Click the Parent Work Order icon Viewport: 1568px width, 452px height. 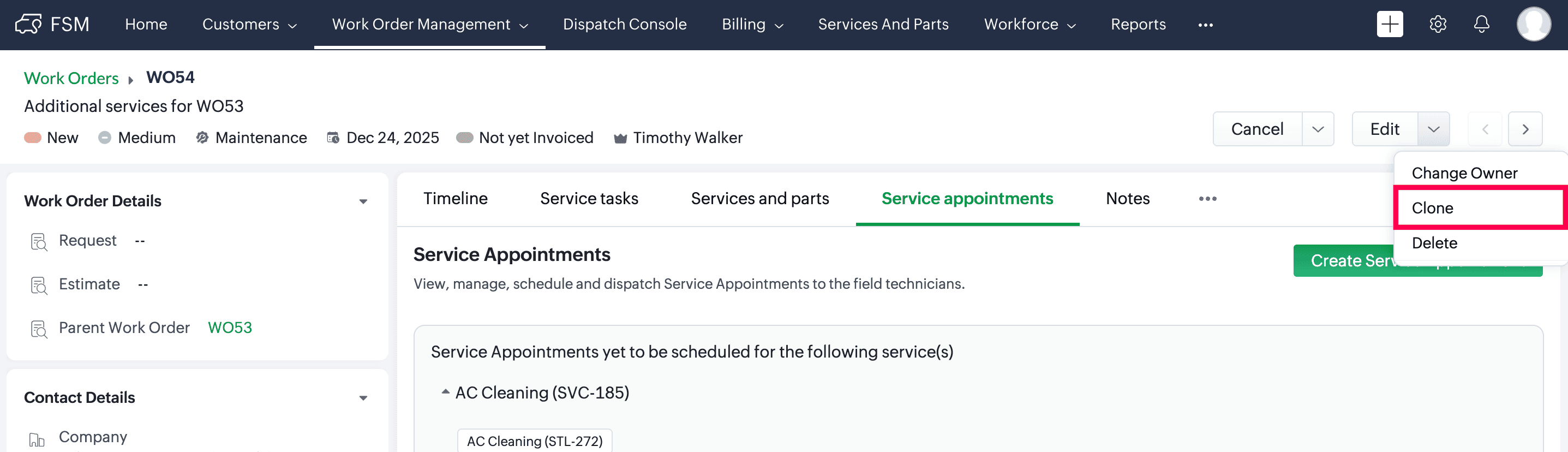click(x=39, y=329)
